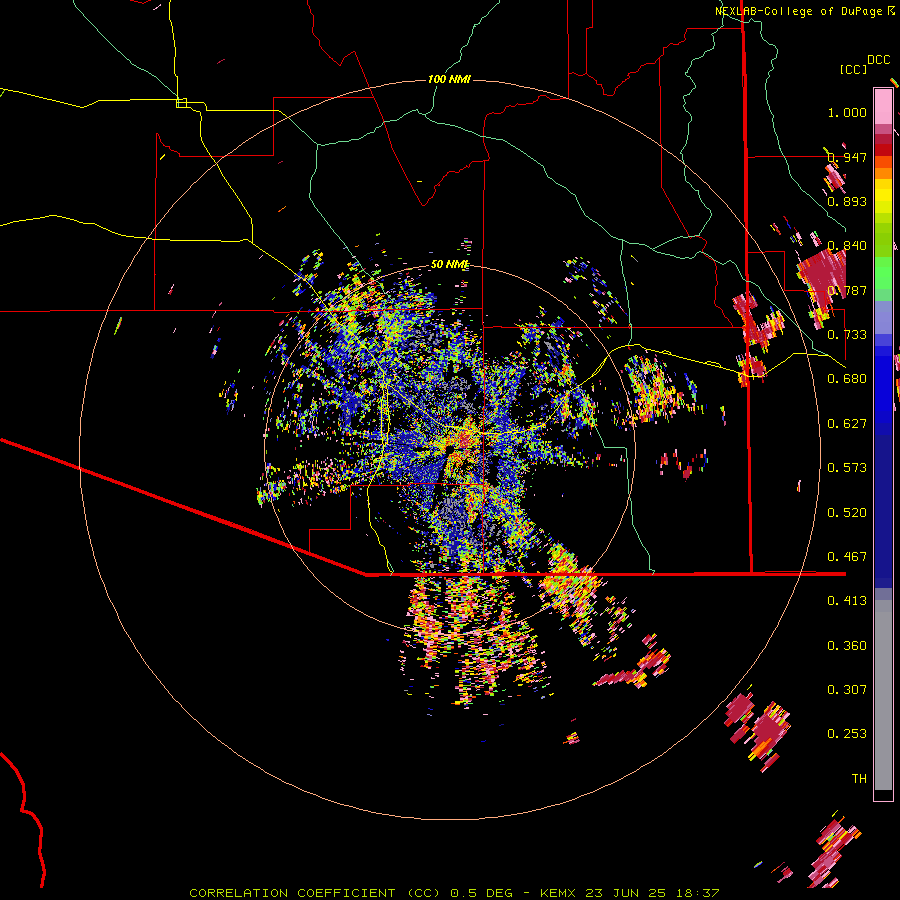
Task: Select the 0.360 scale value
Action: coord(847,646)
